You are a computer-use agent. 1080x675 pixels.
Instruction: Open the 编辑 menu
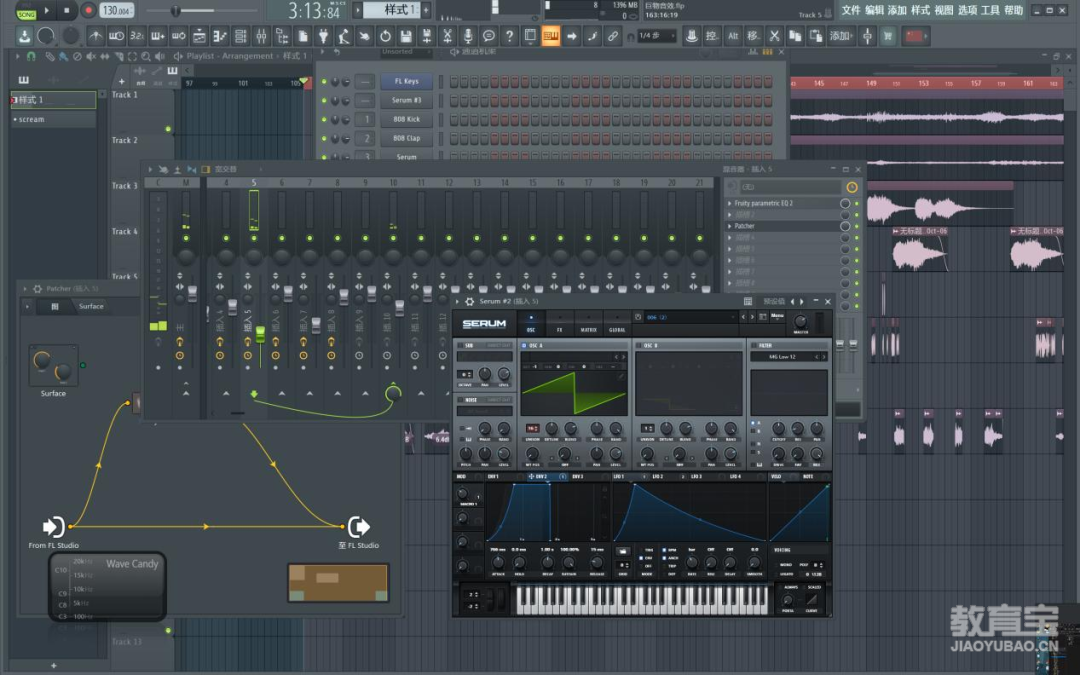coord(874,10)
